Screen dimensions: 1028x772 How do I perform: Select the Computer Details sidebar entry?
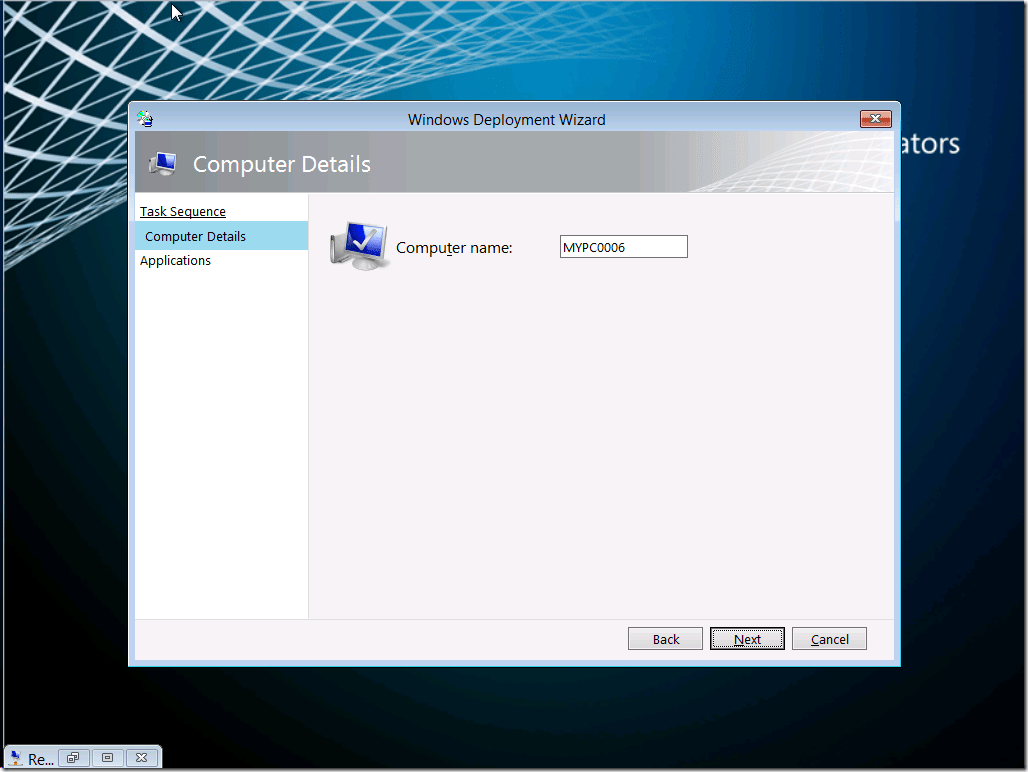pyautogui.click(x=194, y=236)
